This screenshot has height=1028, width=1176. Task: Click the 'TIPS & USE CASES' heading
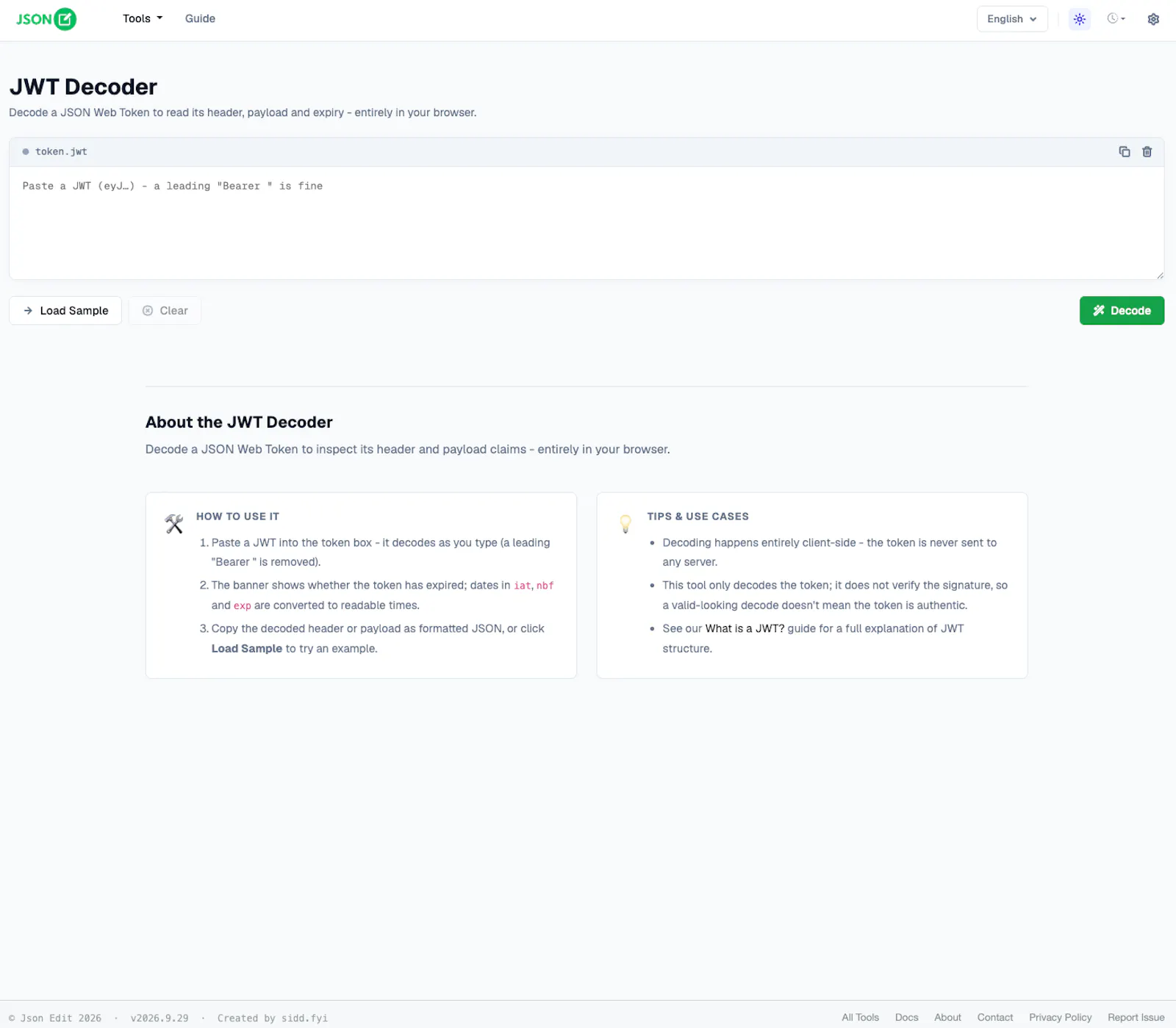(698, 517)
